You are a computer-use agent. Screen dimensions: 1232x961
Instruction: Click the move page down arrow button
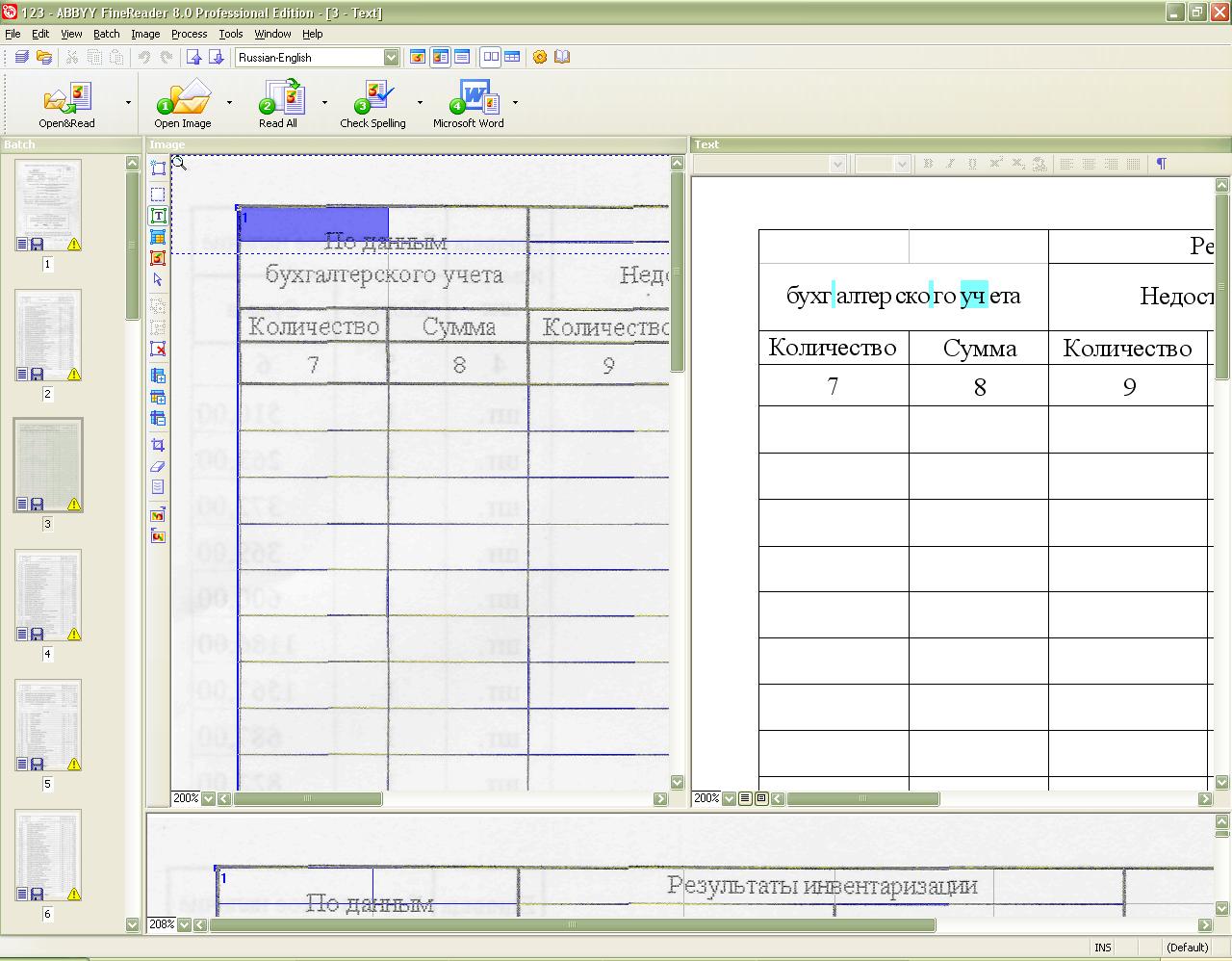[x=216, y=57]
